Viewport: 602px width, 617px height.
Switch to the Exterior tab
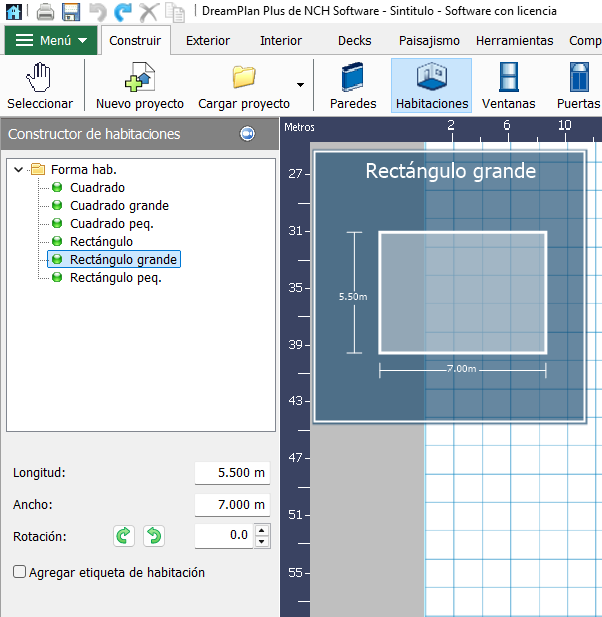pos(208,41)
